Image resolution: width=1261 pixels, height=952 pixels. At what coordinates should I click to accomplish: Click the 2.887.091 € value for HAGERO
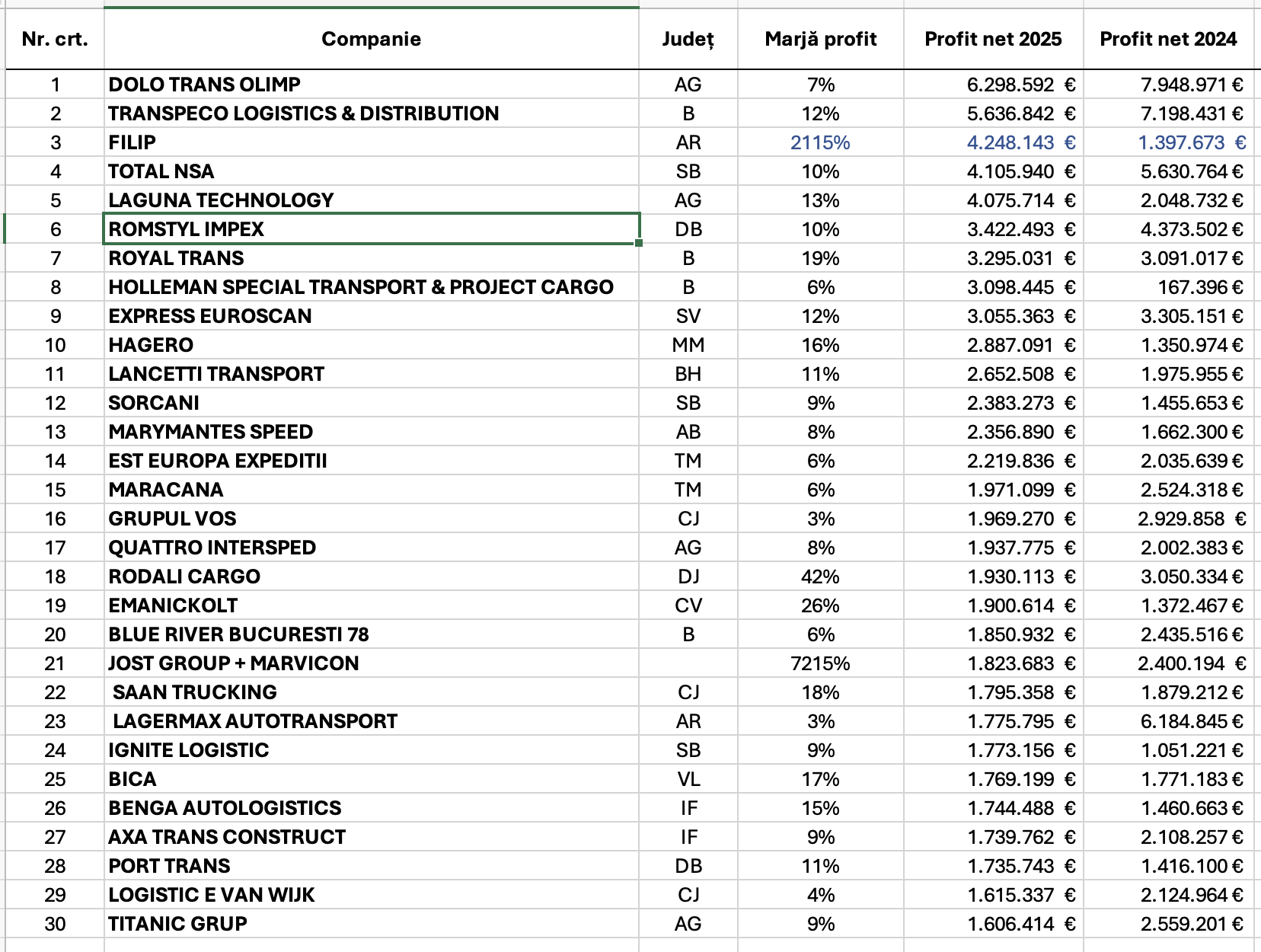pos(1021,345)
